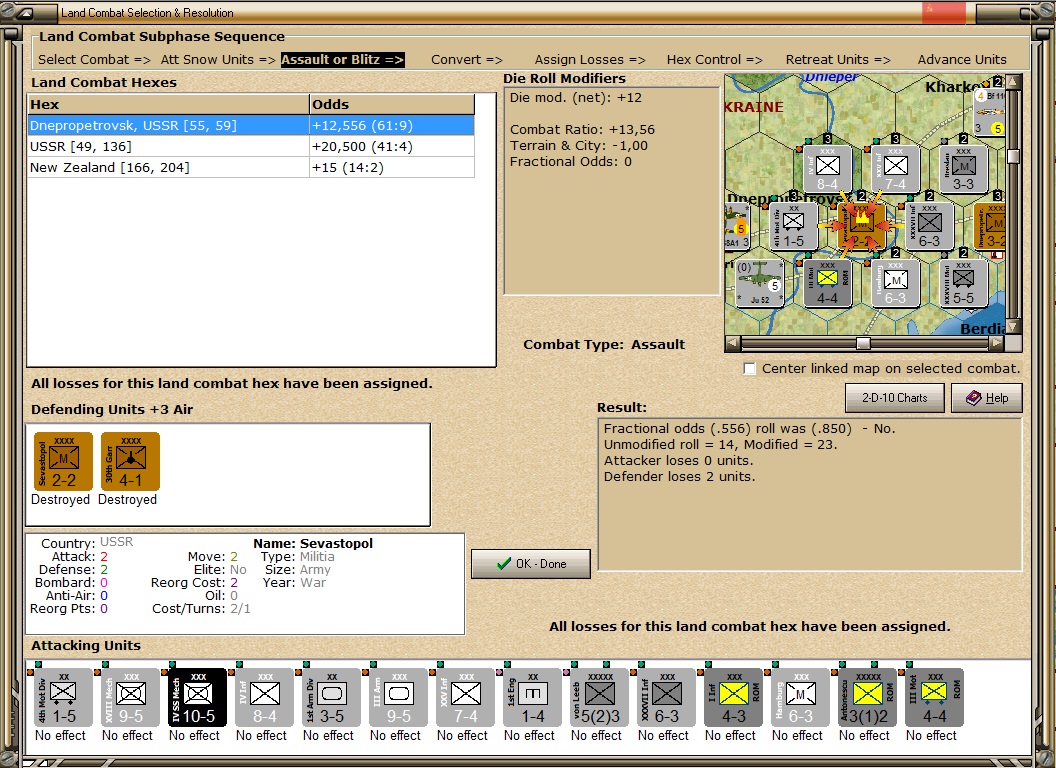
Task: Click the mini map vertical scrollbar thumb
Action: pos(1013,156)
